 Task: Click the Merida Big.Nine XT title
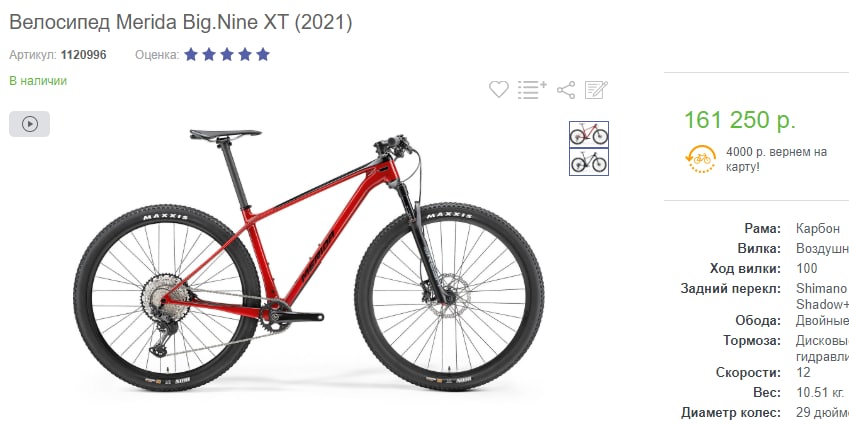coord(181,22)
